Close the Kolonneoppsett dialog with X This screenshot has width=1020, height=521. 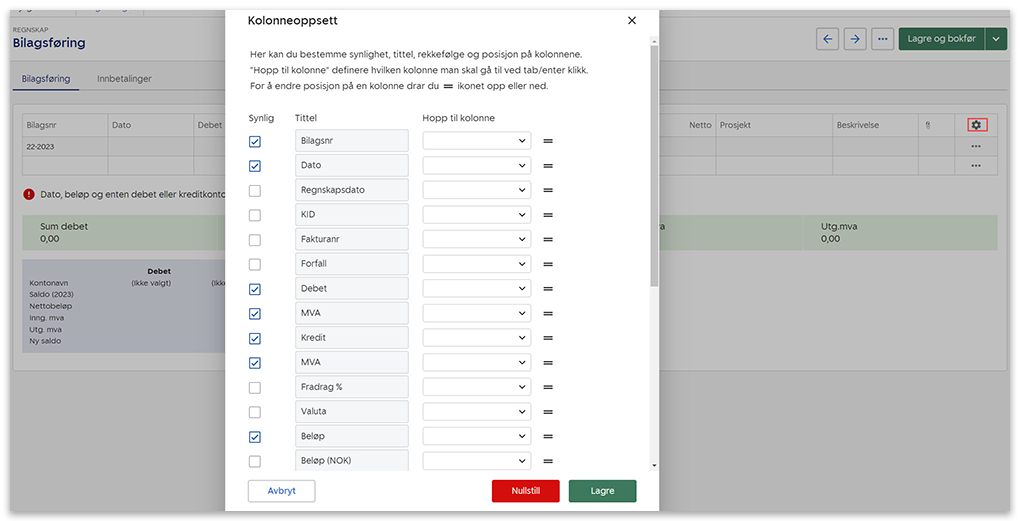pyautogui.click(x=631, y=20)
